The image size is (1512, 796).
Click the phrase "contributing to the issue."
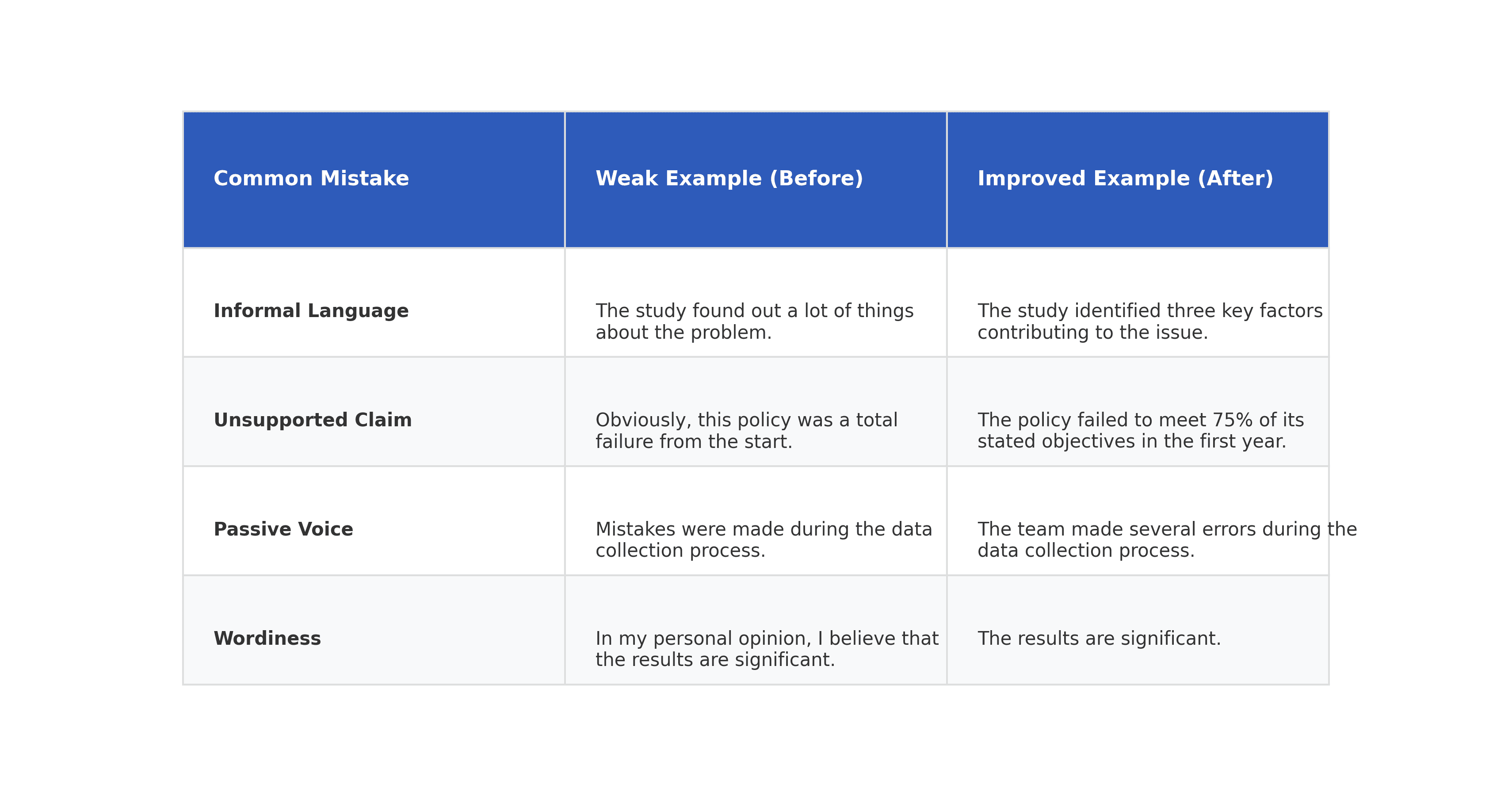click(x=1092, y=333)
